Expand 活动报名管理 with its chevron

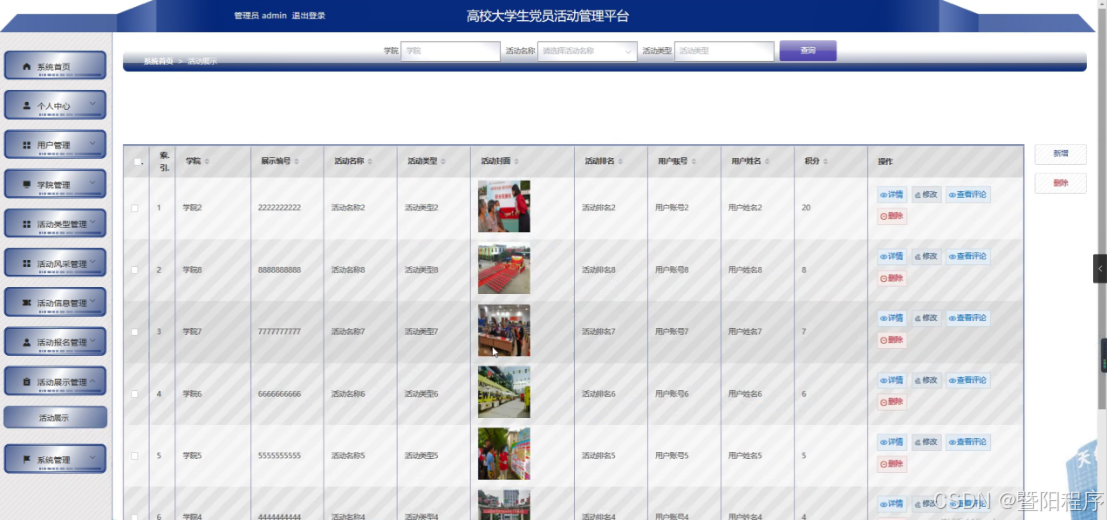pyautogui.click(x=93, y=341)
